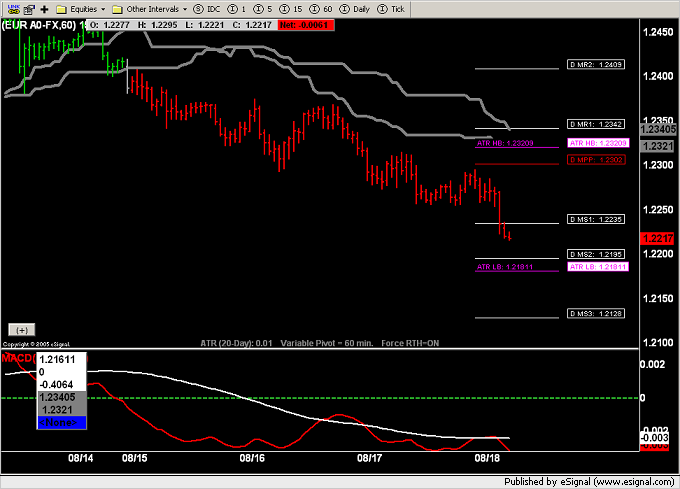The width and height of the screenshot is (680, 489).
Task: Click the white -0.003 MACD value marker
Action: click(x=654, y=437)
